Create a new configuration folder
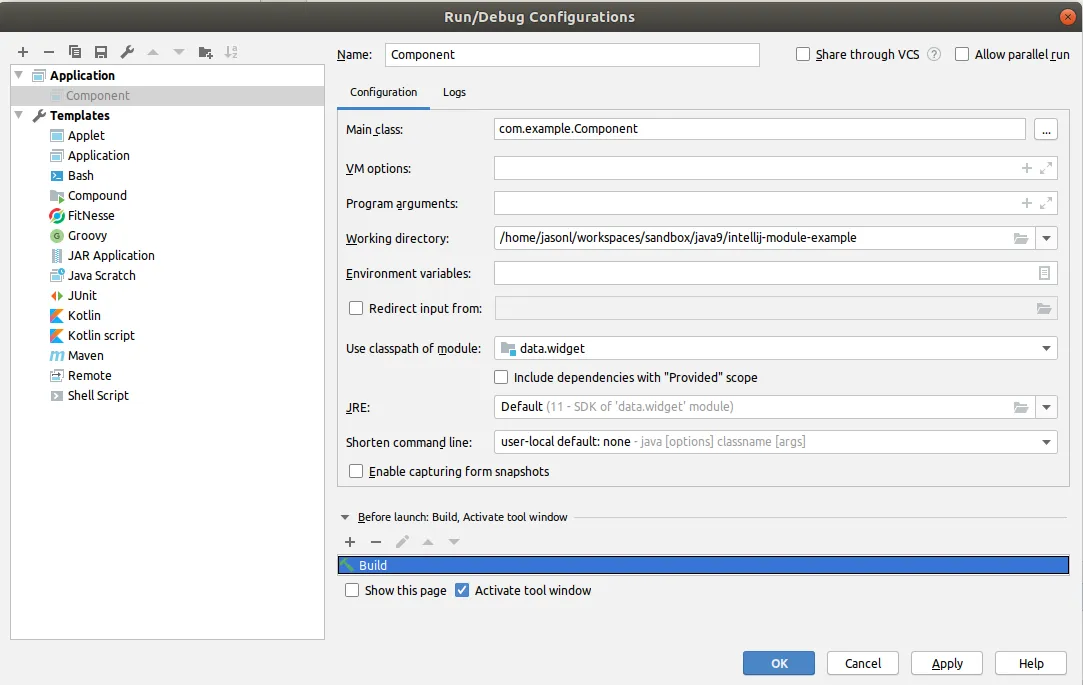1083x685 pixels. click(x=205, y=52)
